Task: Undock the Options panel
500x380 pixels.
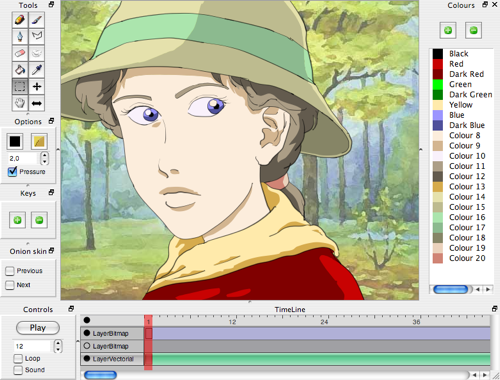Action: [51, 121]
